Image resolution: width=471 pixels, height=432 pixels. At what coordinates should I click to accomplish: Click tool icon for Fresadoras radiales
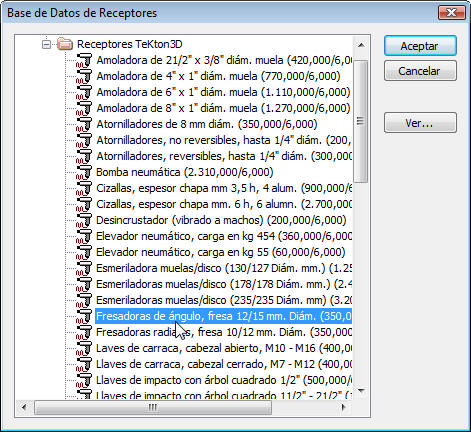coord(84,332)
